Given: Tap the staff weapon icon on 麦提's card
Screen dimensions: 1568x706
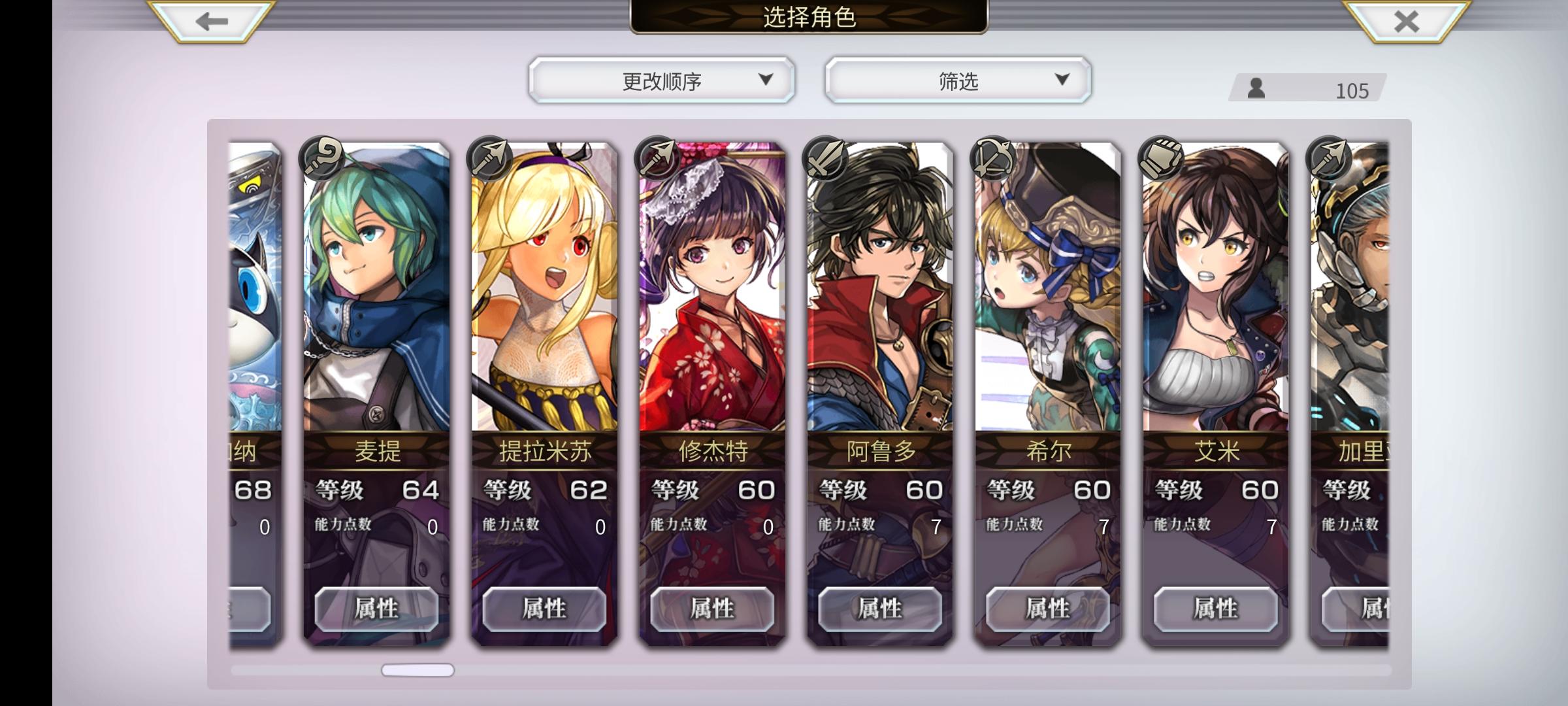Looking at the screenshot, I should click(321, 158).
